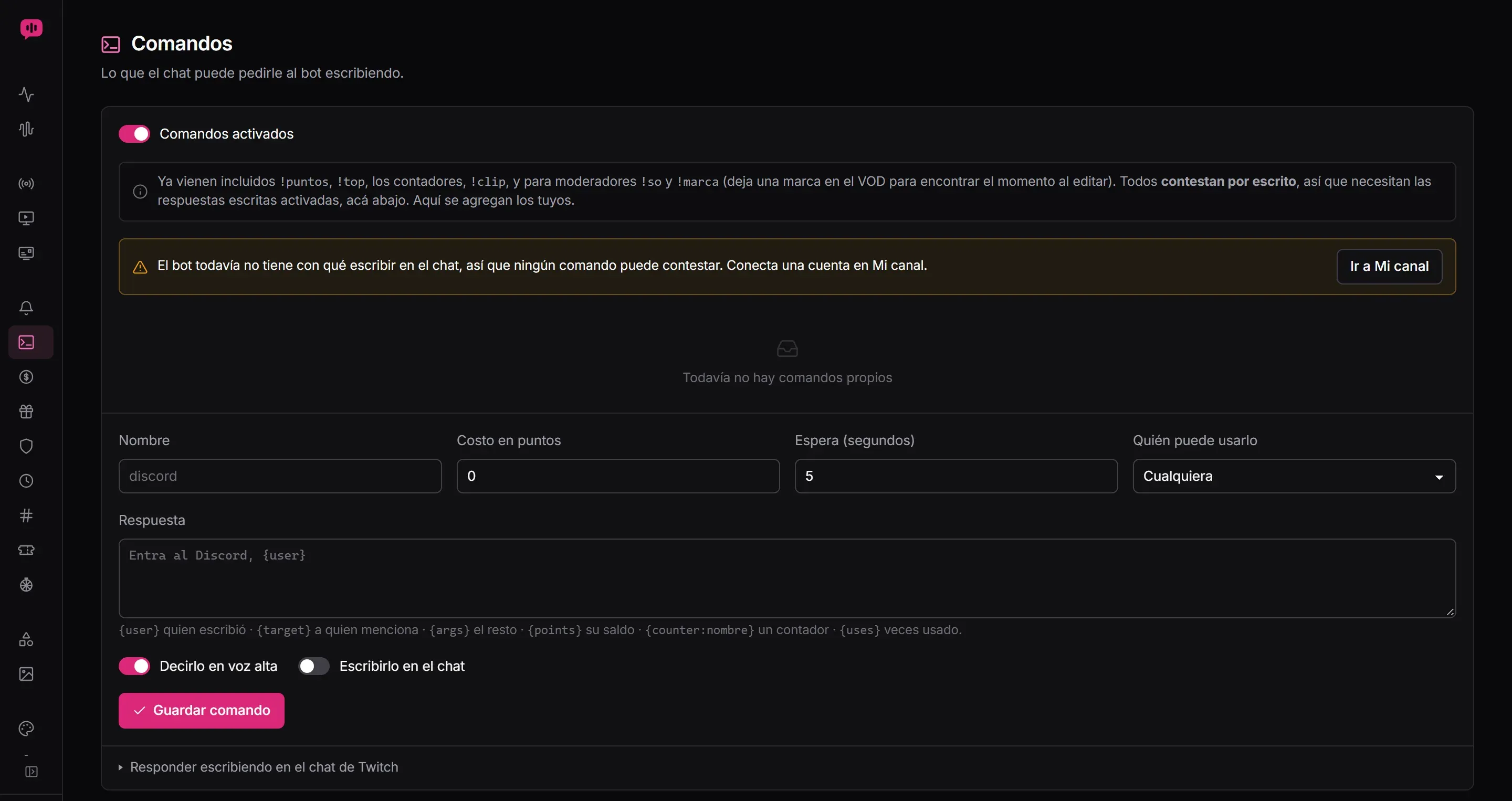Click the pink bot logo in the sidebar
The height and width of the screenshot is (801, 1512).
pos(31,28)
